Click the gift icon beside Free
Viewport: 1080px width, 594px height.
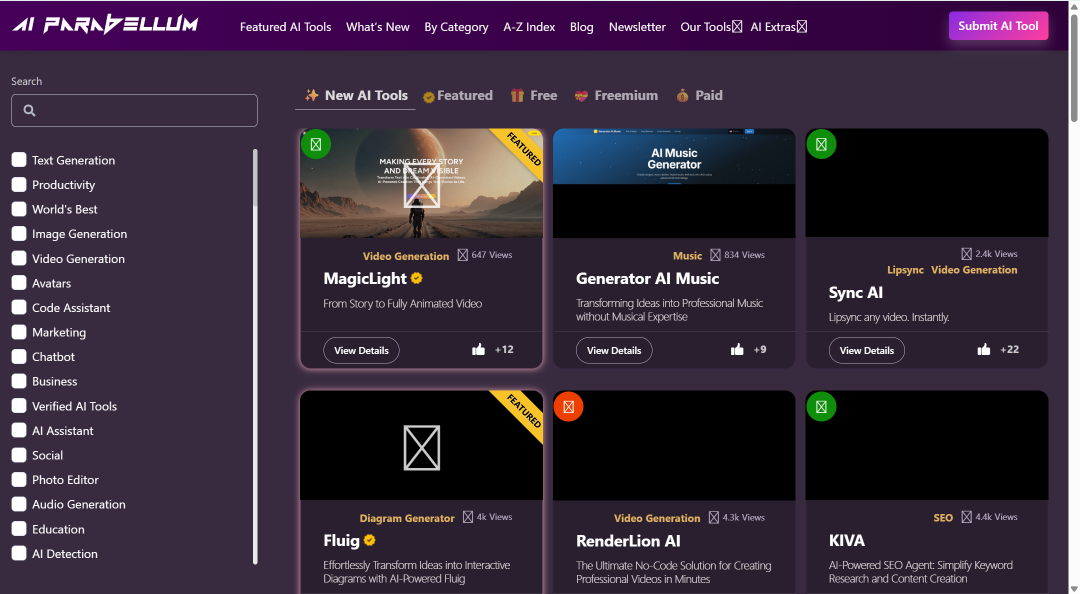pyautogui.click(x=517, y=96)
